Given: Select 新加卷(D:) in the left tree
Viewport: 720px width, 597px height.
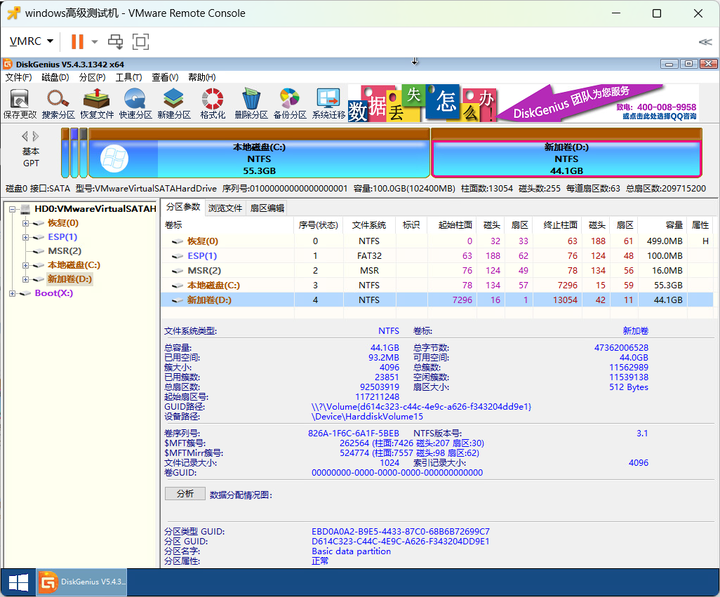Looking at the screenshot, I should [70, 279].
